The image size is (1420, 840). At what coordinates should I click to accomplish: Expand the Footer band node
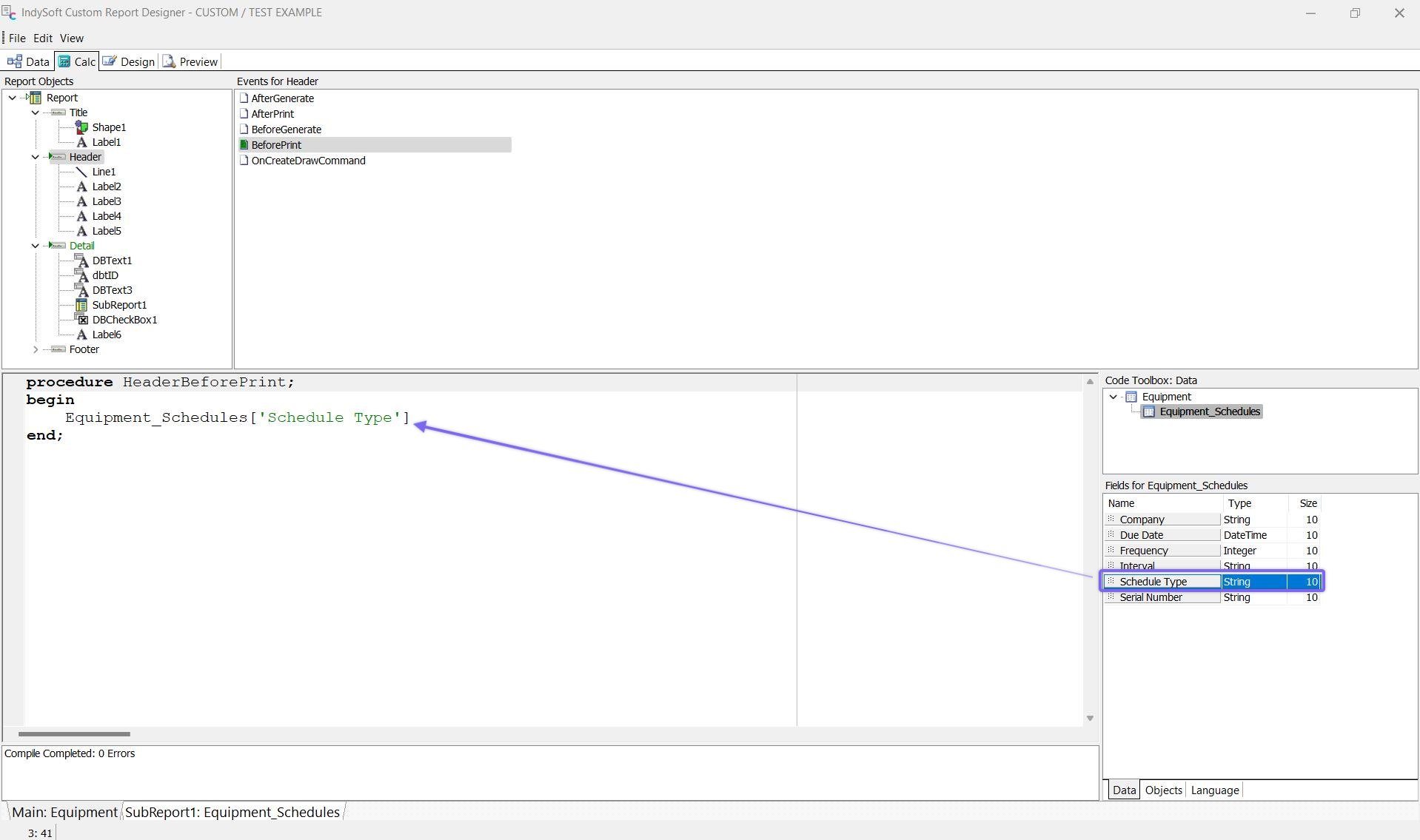[x=36, y=349]
